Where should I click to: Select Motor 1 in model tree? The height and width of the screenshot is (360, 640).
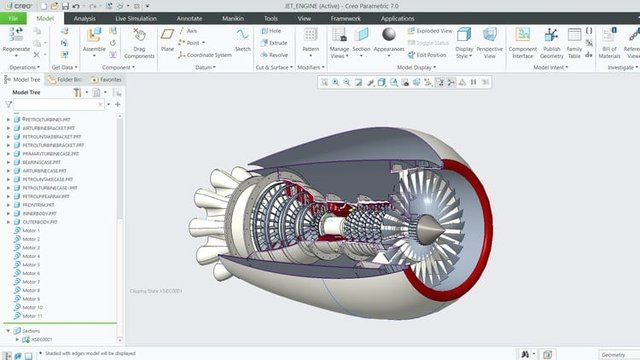coord(31,231)
